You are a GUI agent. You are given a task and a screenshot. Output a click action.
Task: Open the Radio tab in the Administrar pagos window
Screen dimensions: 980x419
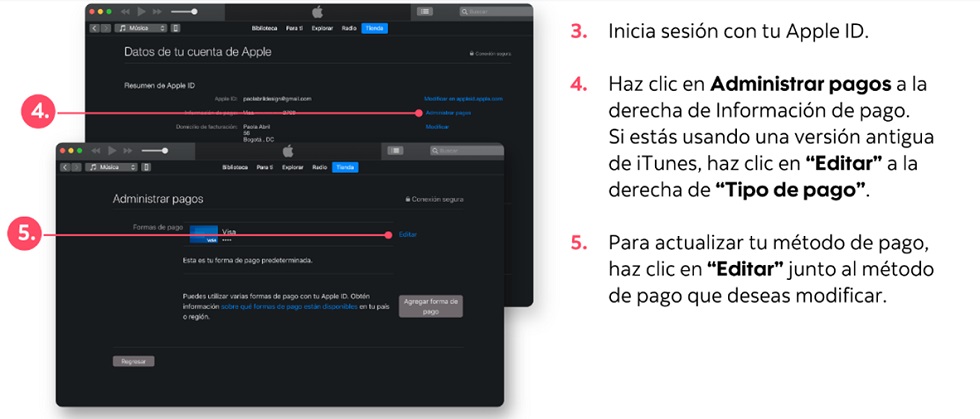tap(319, 168)
